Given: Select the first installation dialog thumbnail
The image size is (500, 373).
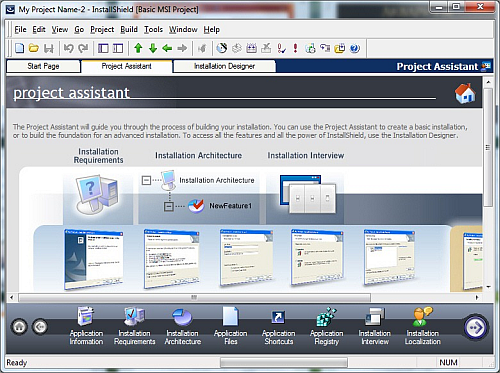Looking at the screenshot, I should [94, 259].
